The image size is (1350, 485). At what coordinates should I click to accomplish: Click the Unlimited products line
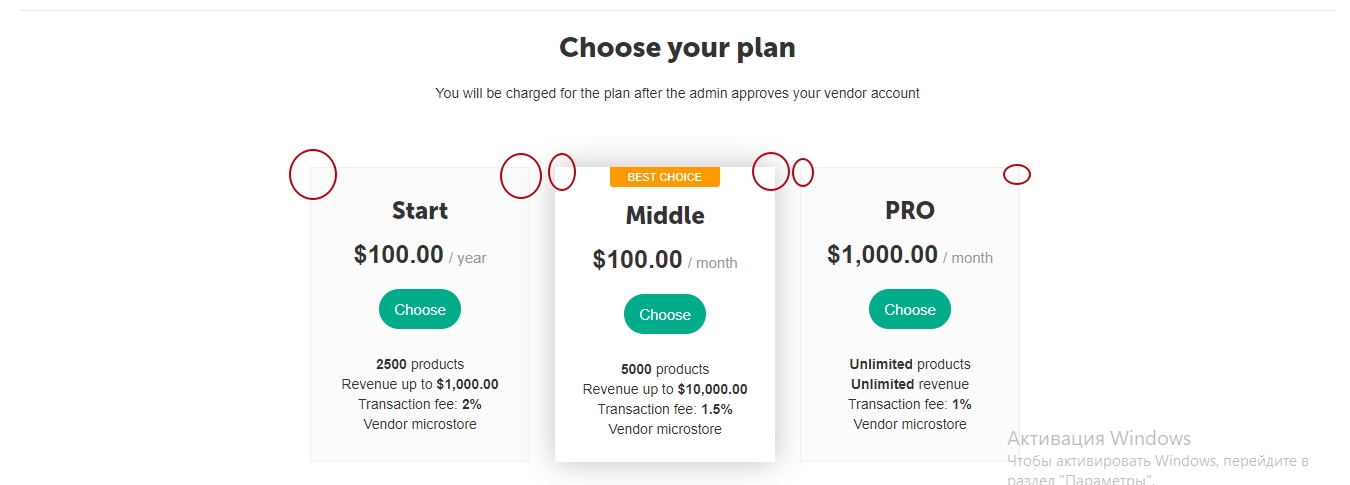pos(910,364)
